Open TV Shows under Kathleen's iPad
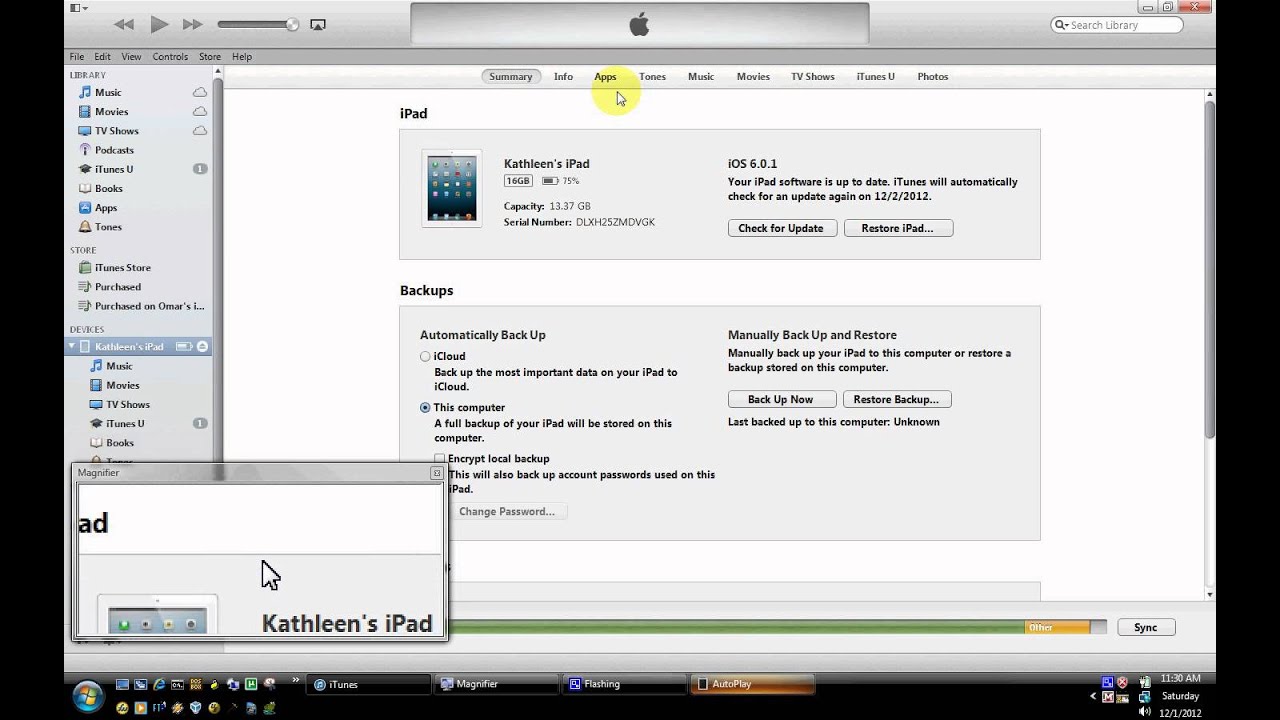Viewport: 1280px width, 720px height. [127, 404]
